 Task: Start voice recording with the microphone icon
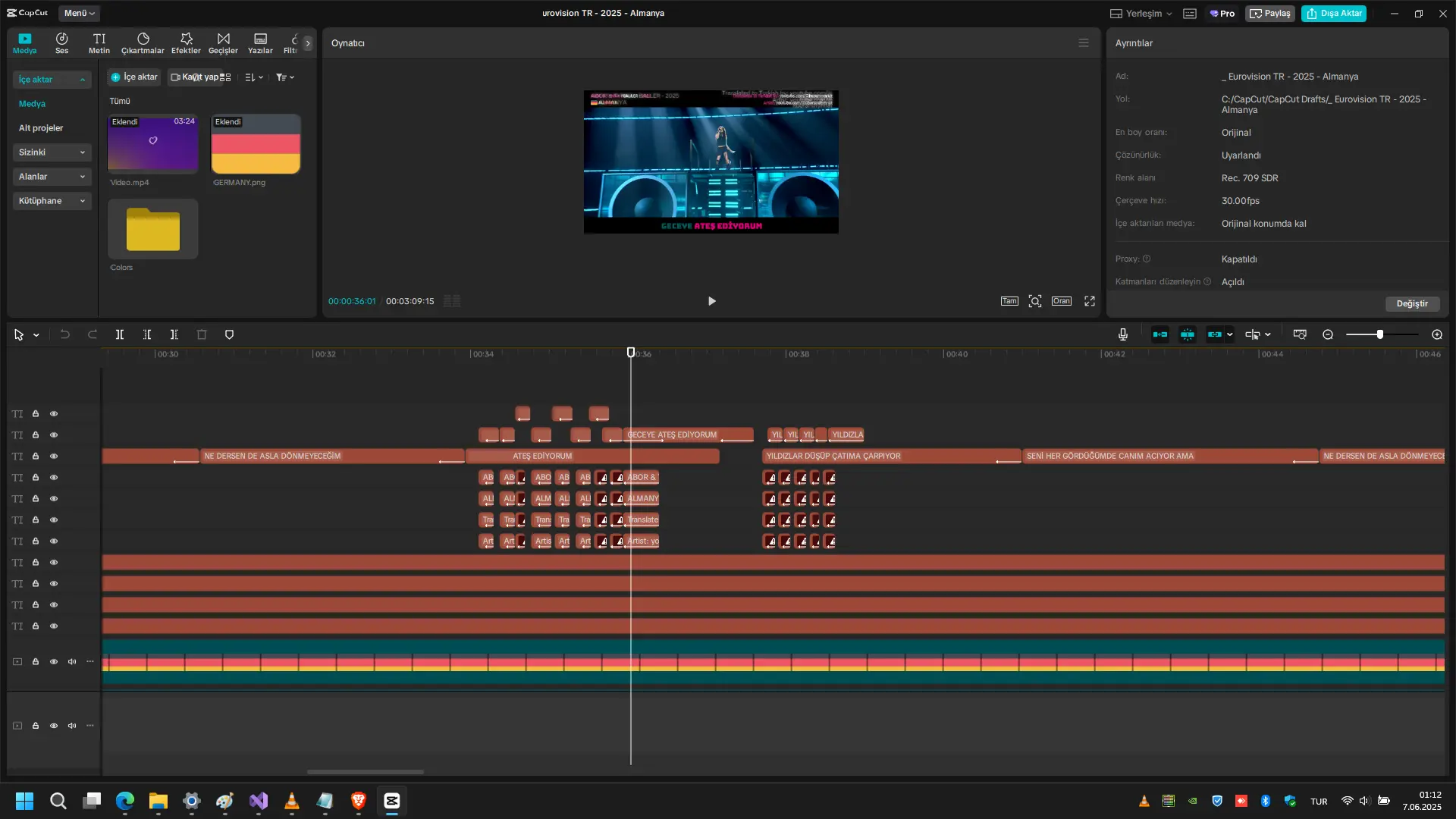tap(1123, 334)
